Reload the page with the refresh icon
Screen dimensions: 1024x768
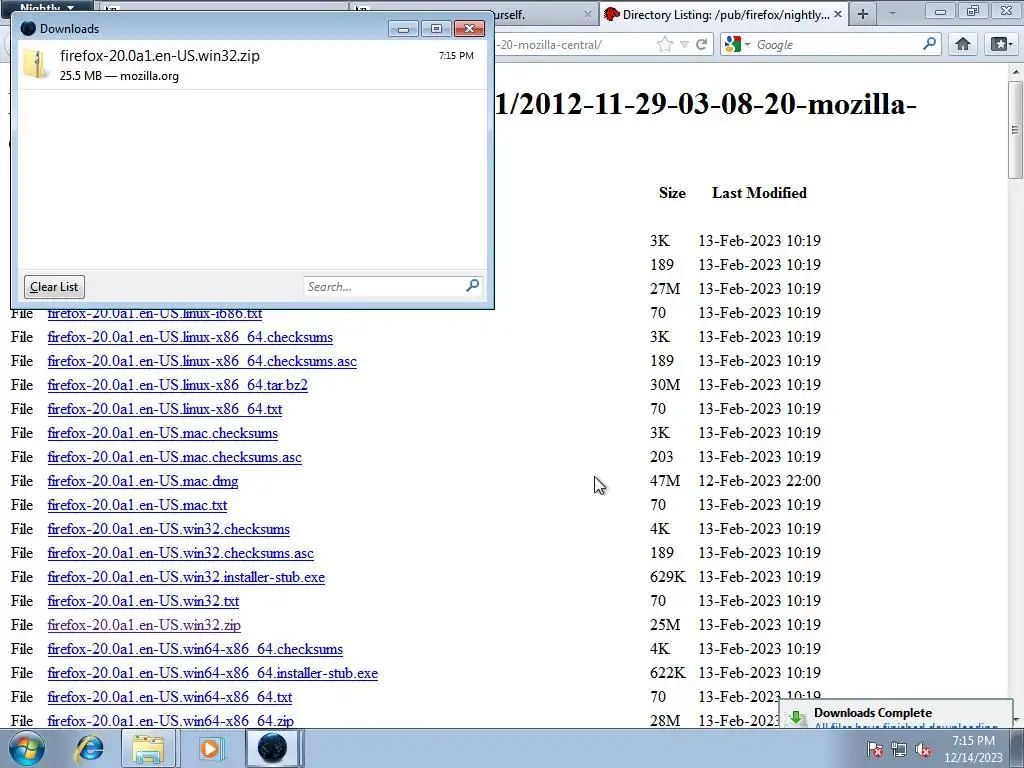[x=701, y=44]
